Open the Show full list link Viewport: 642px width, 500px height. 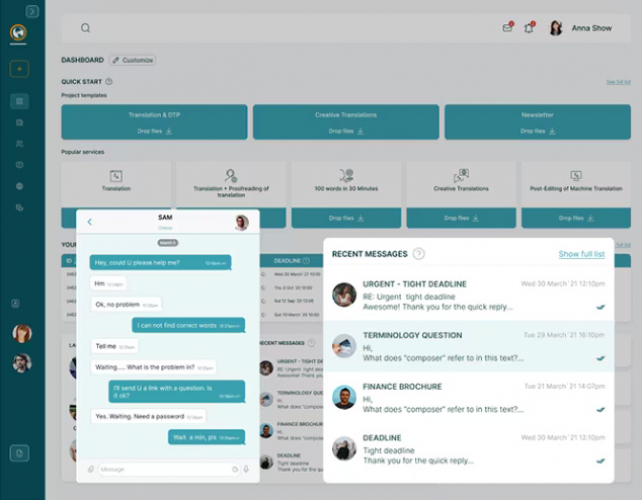581,254
